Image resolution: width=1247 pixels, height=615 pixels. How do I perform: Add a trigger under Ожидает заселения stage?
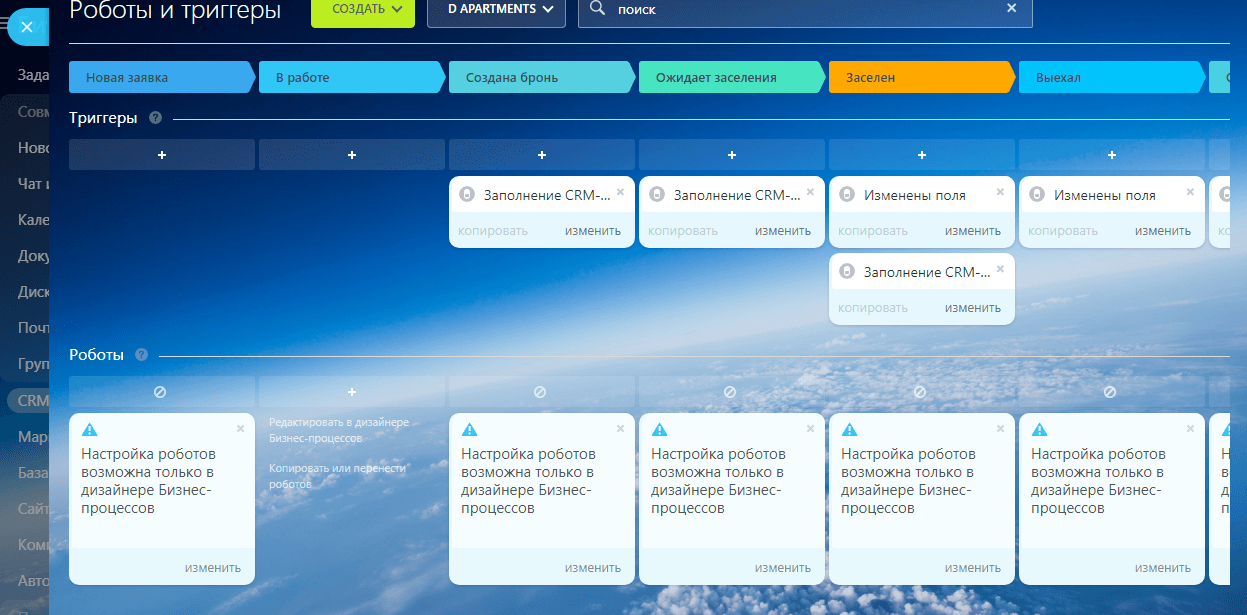tap(732, 155)
